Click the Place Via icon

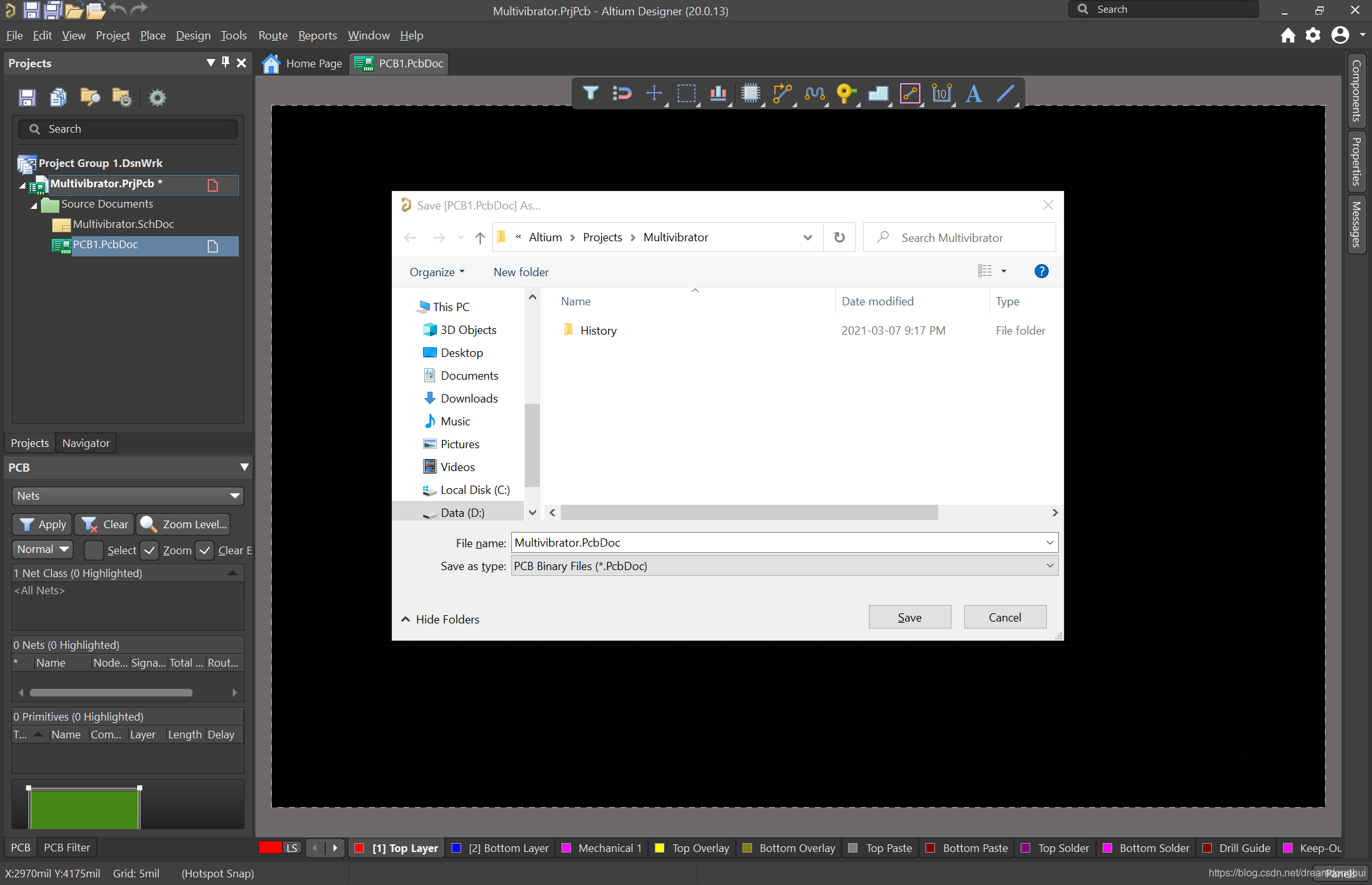[845, 93]
